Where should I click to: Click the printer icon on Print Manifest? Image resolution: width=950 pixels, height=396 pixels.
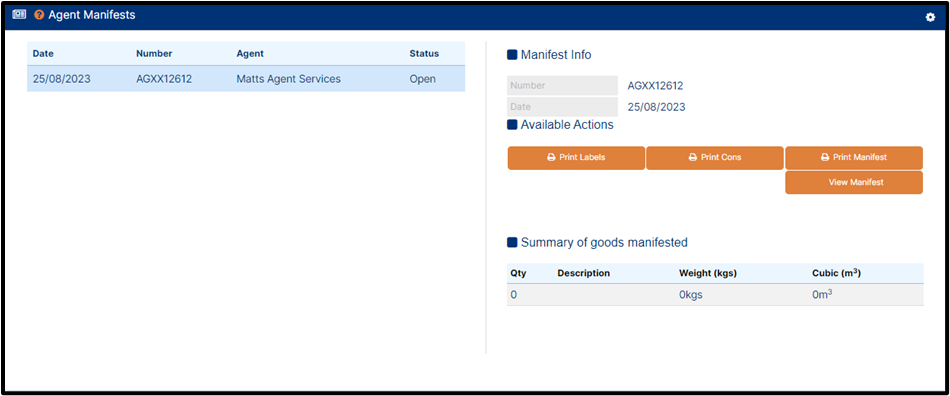[x=825, y=157]
